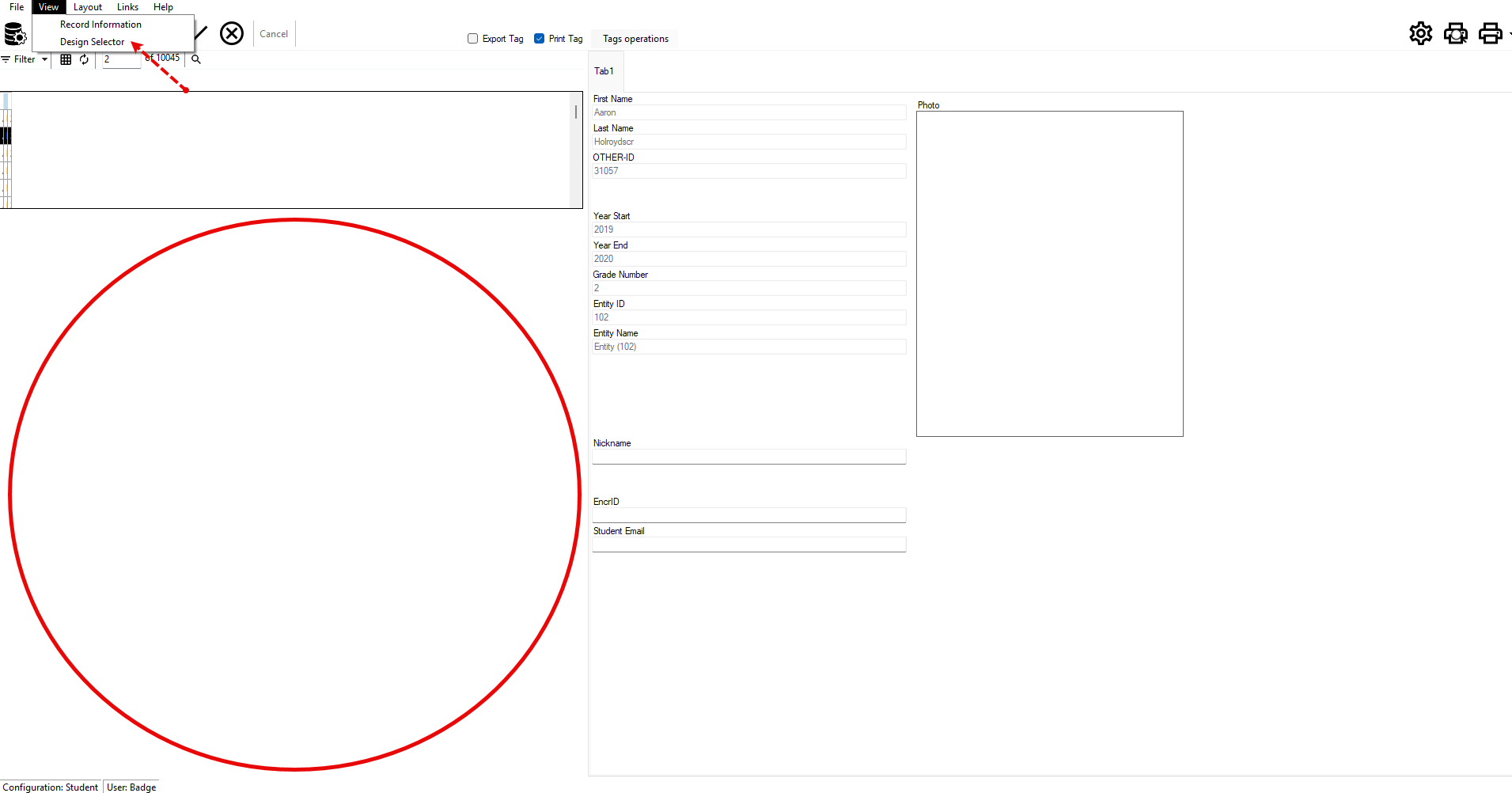Screen dimensions: 1512x793
Task: Expand the Filter dropdown arrow
Action: 44,59
